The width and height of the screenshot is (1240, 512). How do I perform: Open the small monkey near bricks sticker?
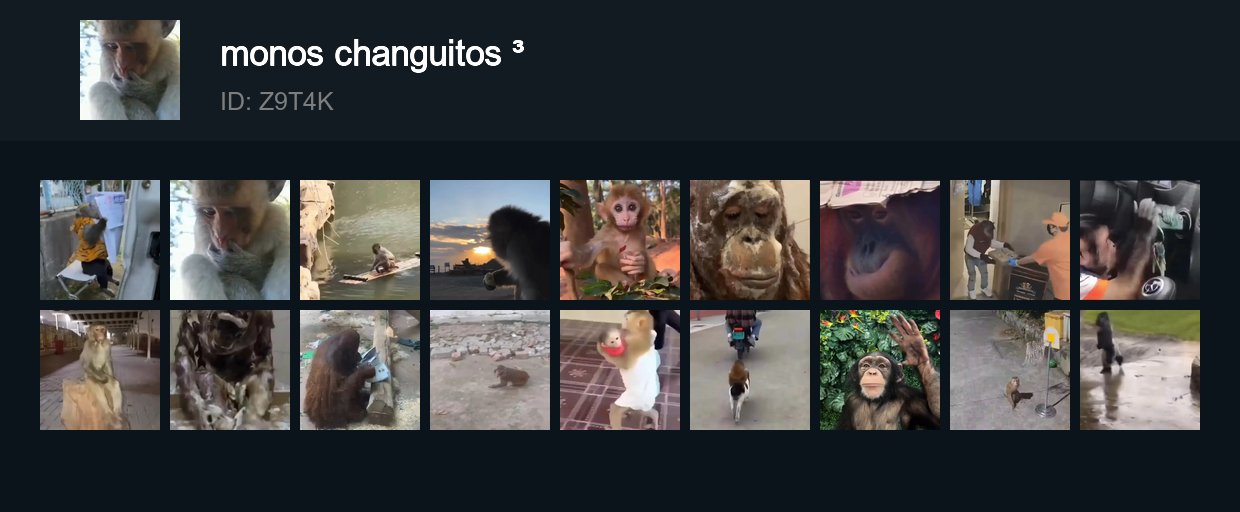coord(490,370)
